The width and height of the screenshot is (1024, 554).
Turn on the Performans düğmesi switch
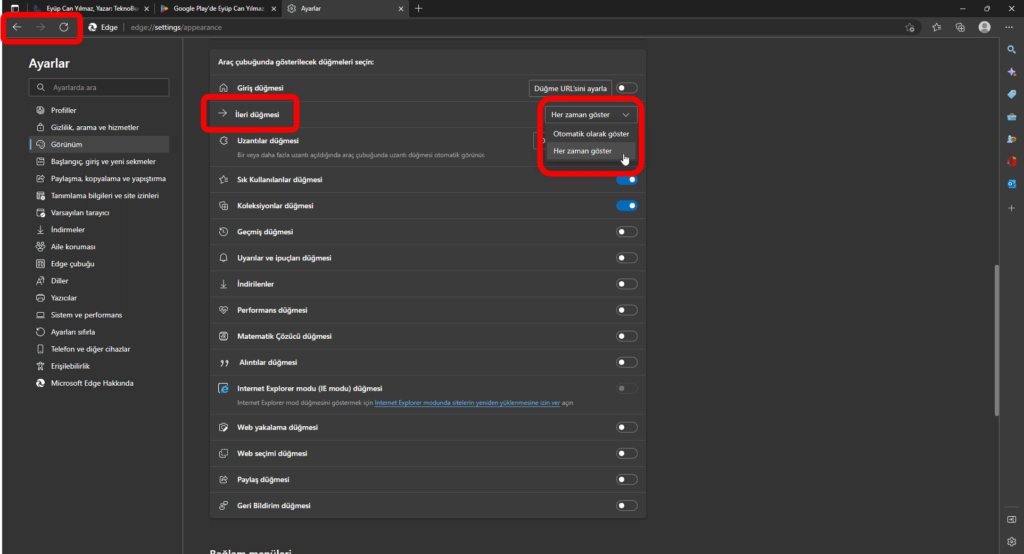pos(627,310)
